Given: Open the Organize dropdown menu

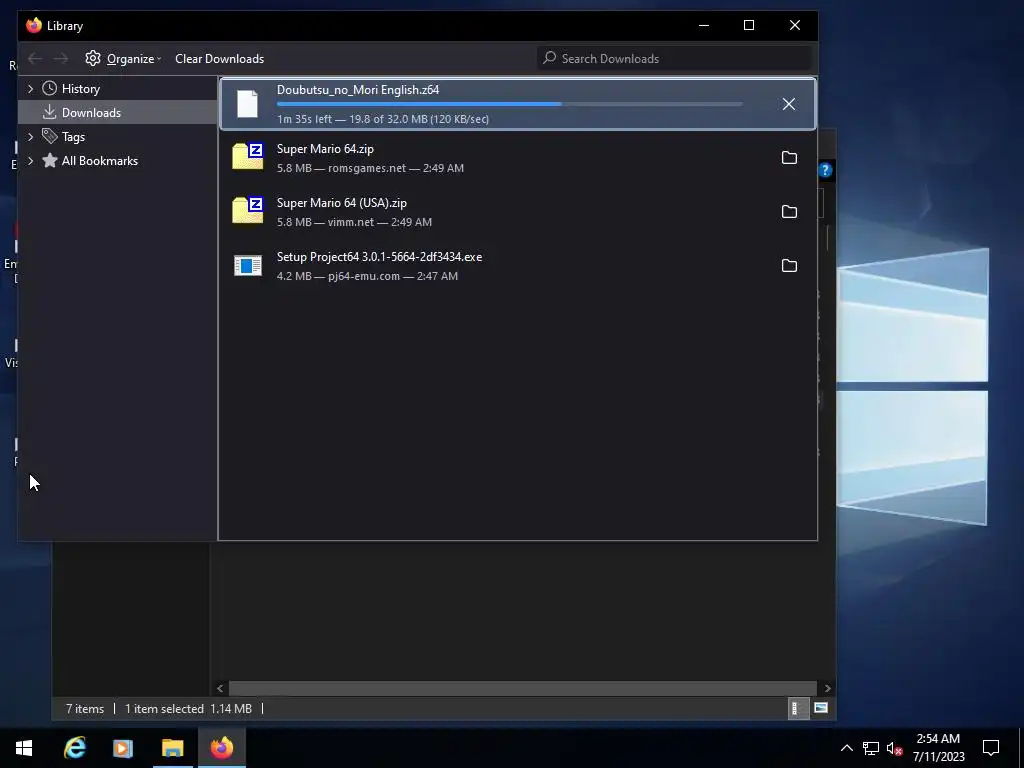Looking at the screenshot, I should point(134,59).
